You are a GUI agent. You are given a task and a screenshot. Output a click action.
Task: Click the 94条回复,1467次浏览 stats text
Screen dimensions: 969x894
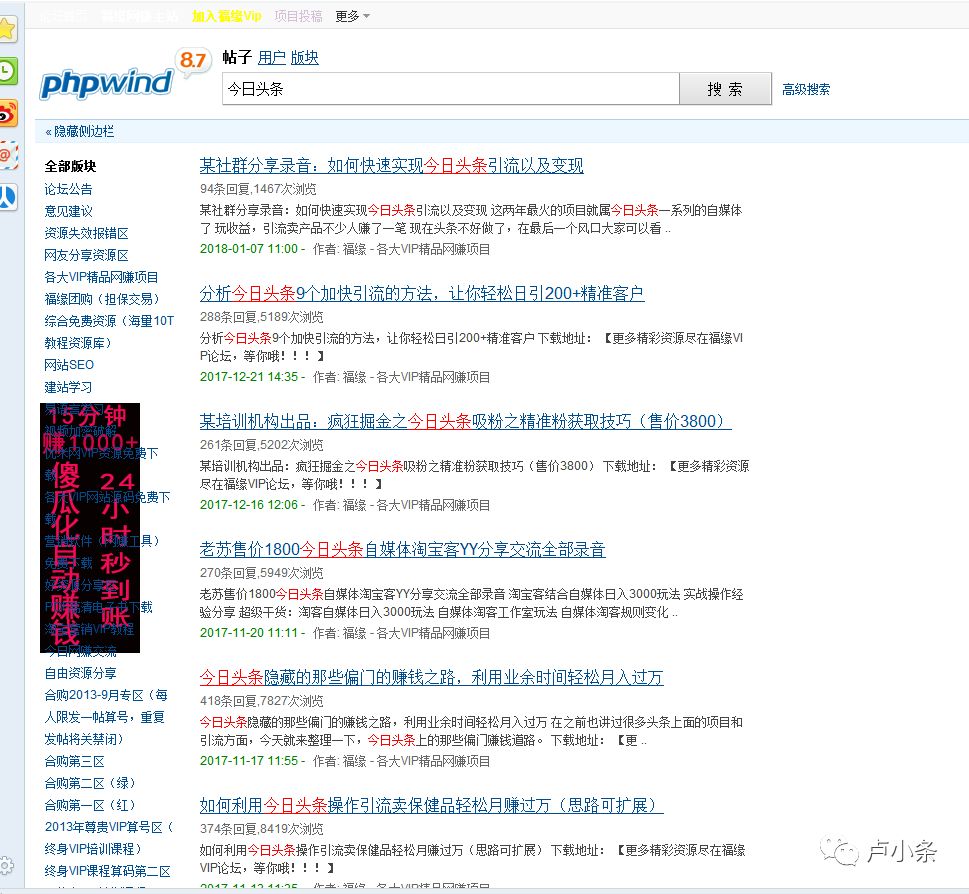tap(258, 189)
